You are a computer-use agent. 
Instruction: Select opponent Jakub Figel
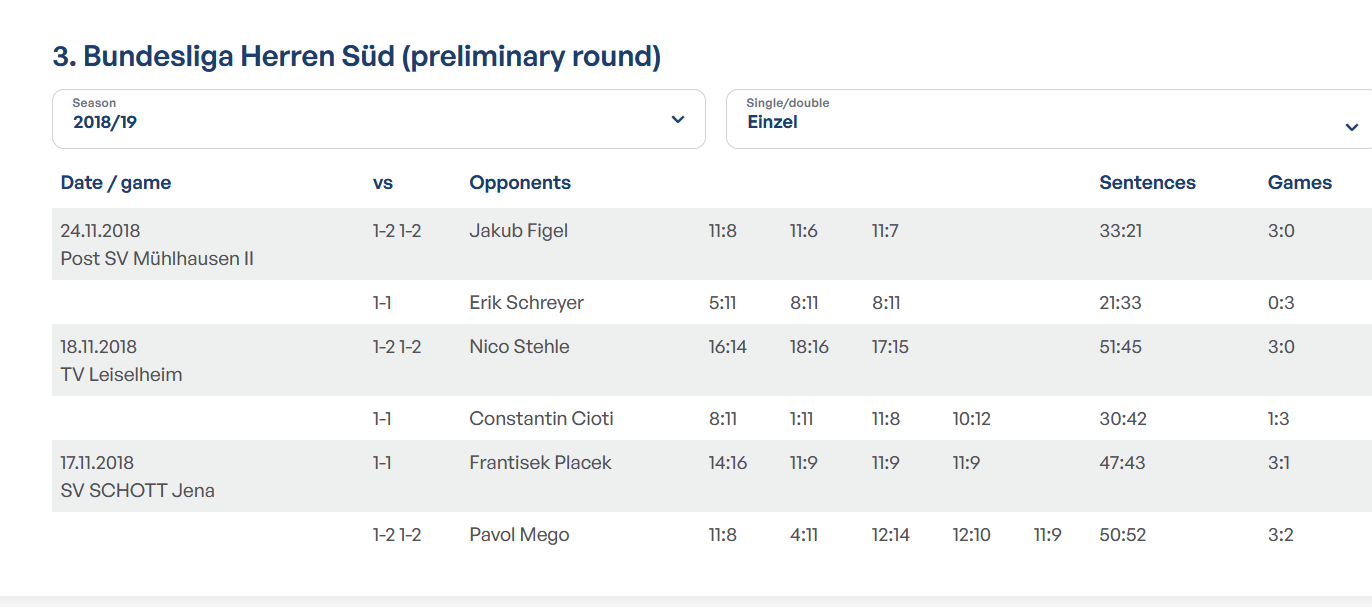[518, 231]
